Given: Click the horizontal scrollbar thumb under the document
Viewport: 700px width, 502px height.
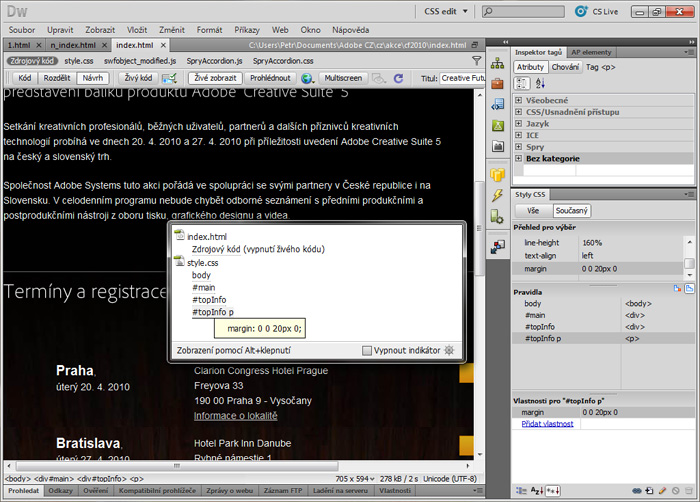Looking at the screenshot, I should point(177,466).
